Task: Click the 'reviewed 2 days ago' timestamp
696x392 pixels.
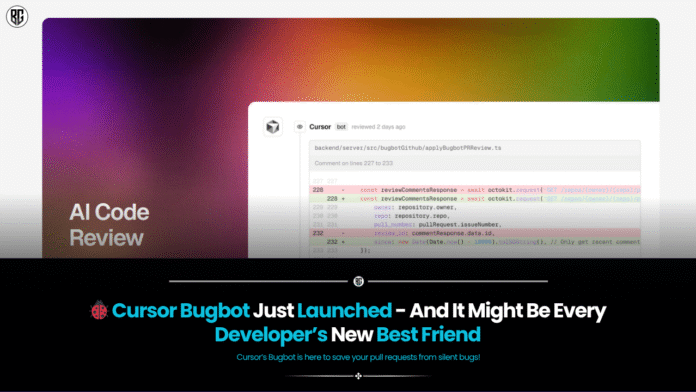Action: click(x=378, y=127)
